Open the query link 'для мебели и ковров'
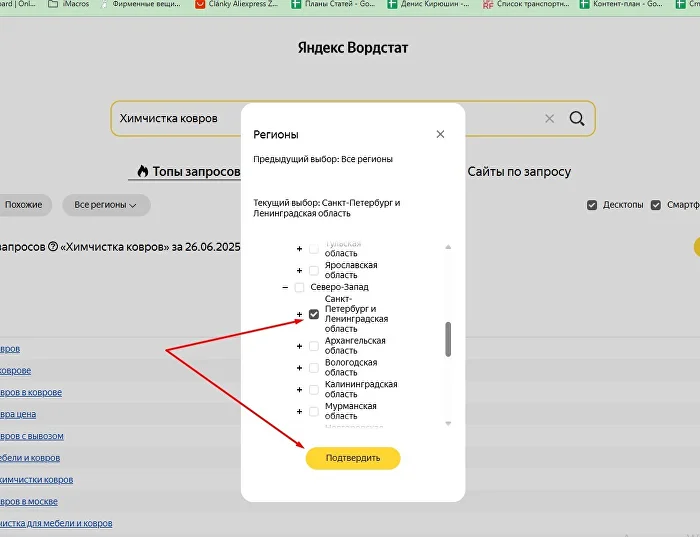Screen dimensions: 700x537 [x=56, y=523]
